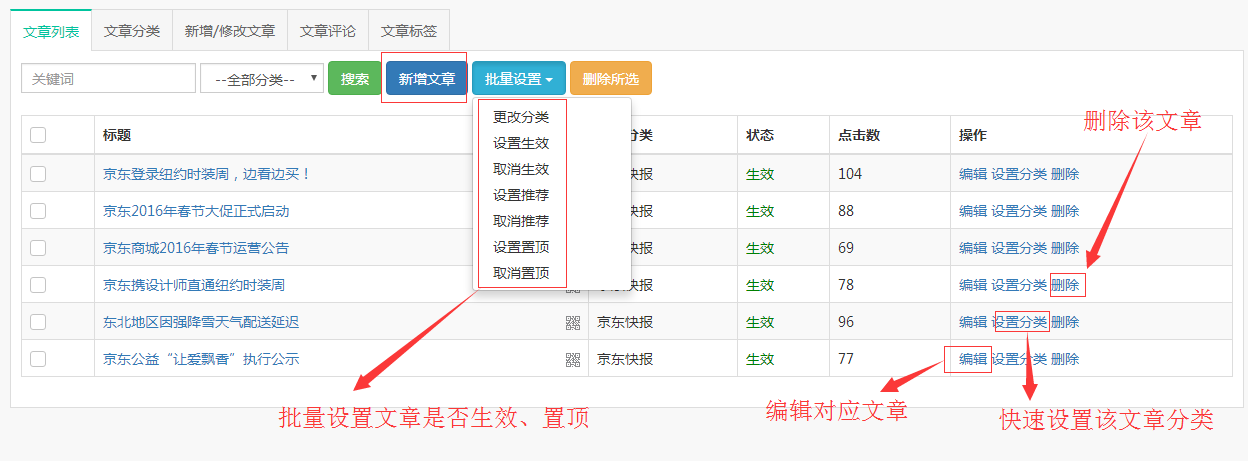Click QR code icon for 京东携设计师直通纽约时装周
Viewport: 1248px width, 461px height.
[x=573, y=286]
